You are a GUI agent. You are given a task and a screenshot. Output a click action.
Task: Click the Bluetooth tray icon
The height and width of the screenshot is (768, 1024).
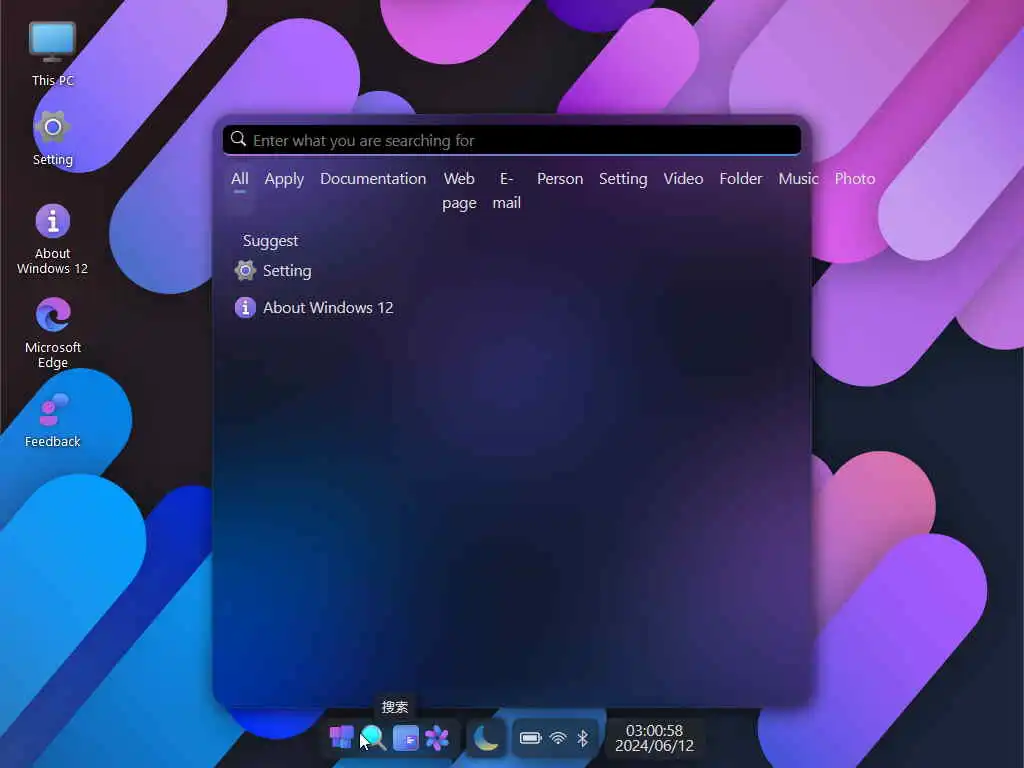583,738
